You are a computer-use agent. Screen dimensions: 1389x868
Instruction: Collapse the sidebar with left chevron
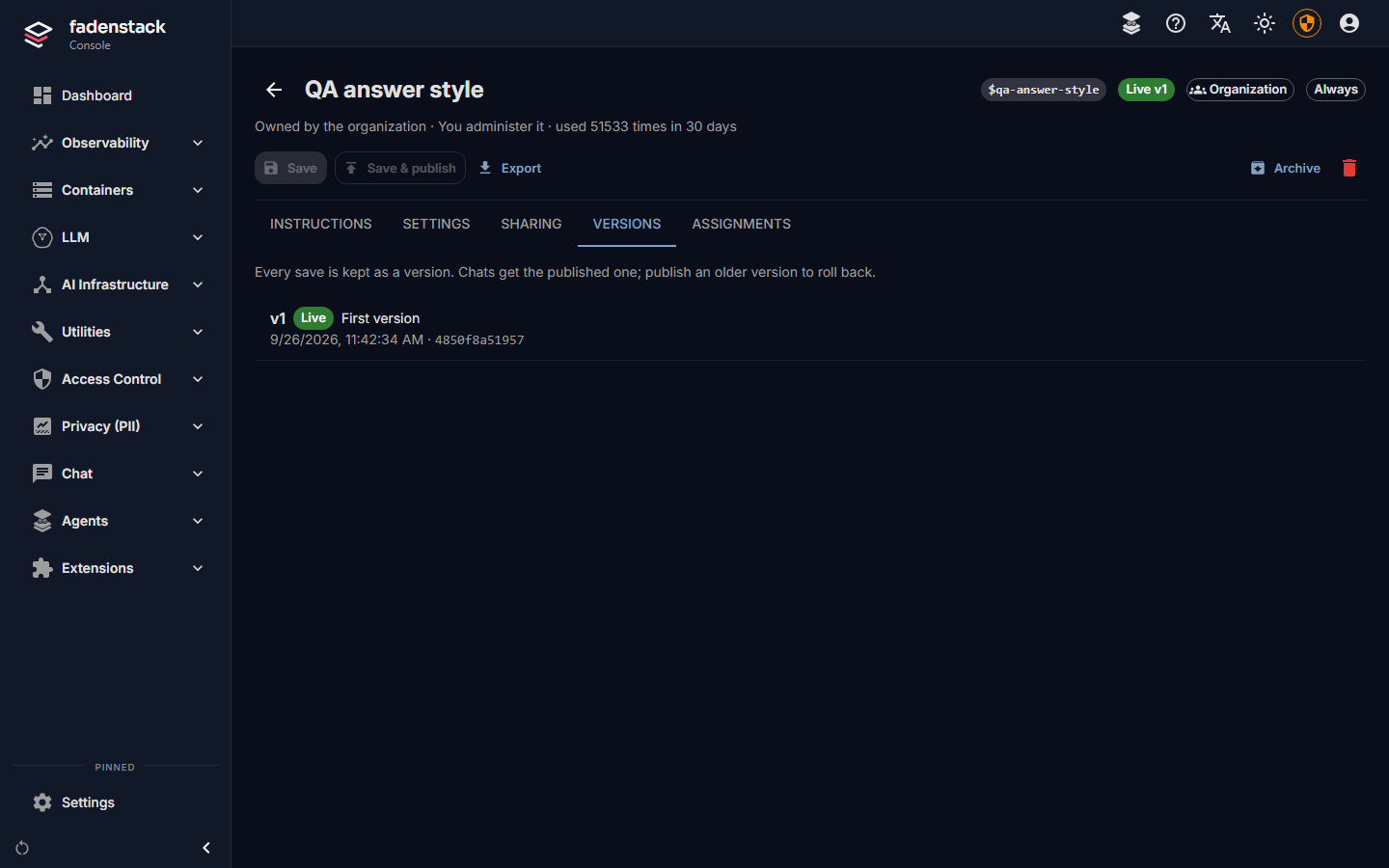[205, 848]
